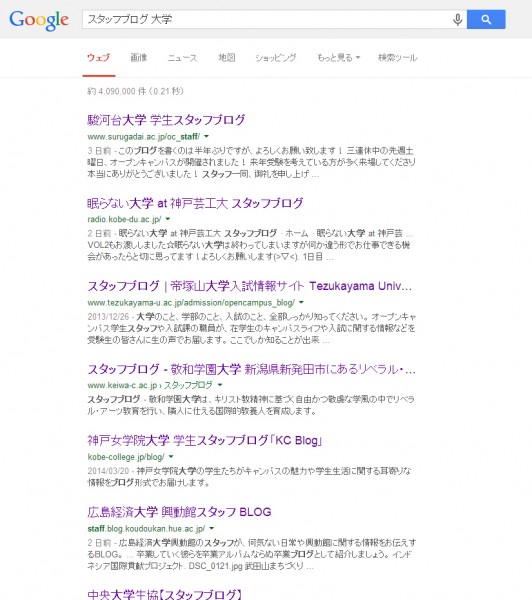This screenshot has height=600, width=532.
Task: Expand arrow beside surugadai.ac.jp URL
Action: pyautogui.click(x=207, y=136)
